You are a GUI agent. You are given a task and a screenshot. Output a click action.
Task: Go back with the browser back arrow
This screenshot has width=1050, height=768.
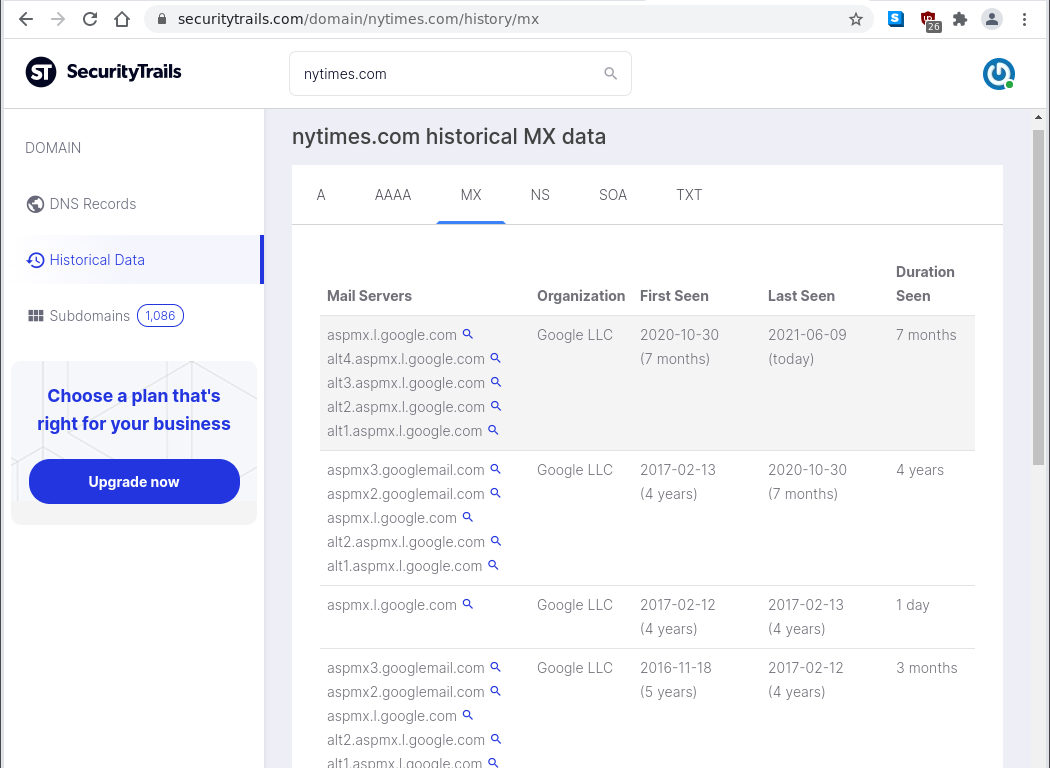point(26,19)
